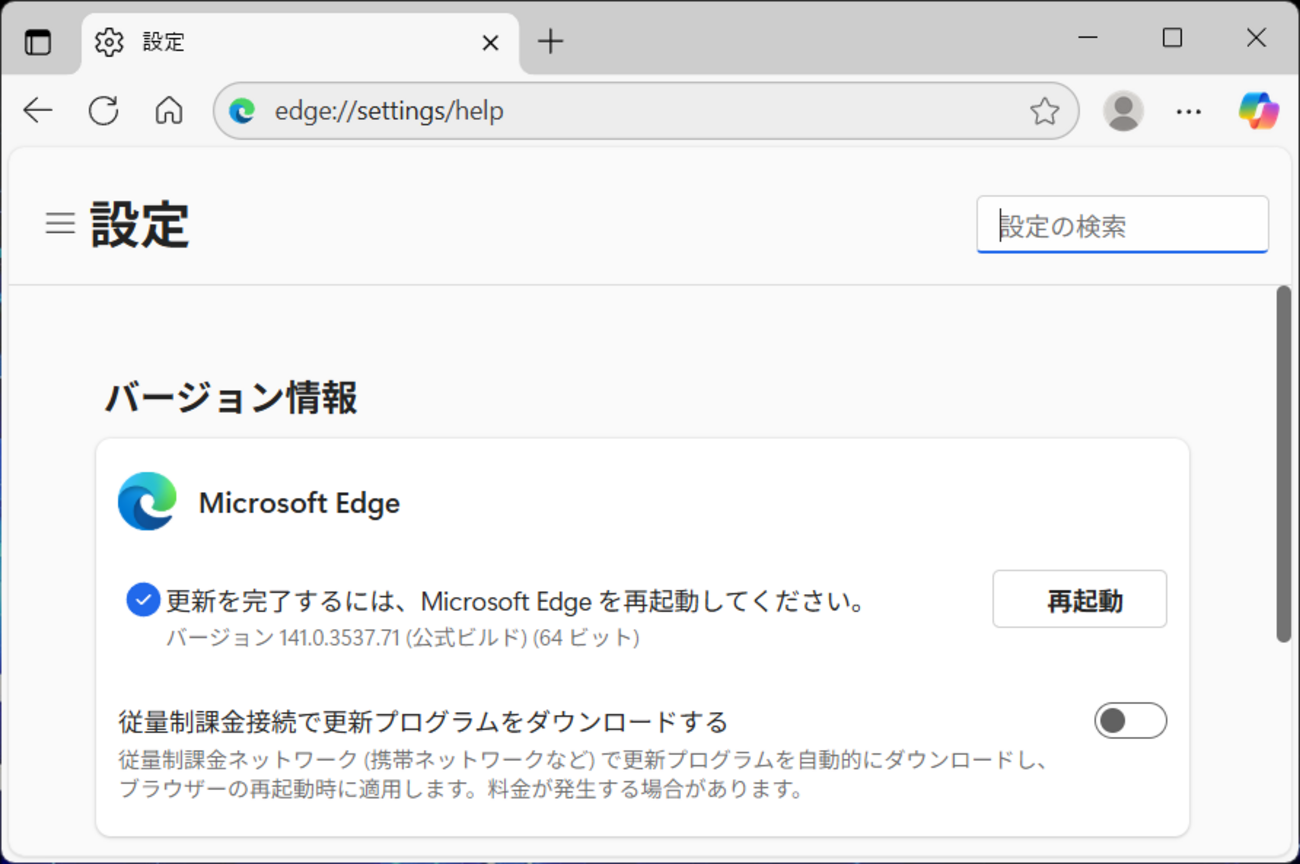
Task: Open a new tab with plus icon
Action: click(550, 41)
